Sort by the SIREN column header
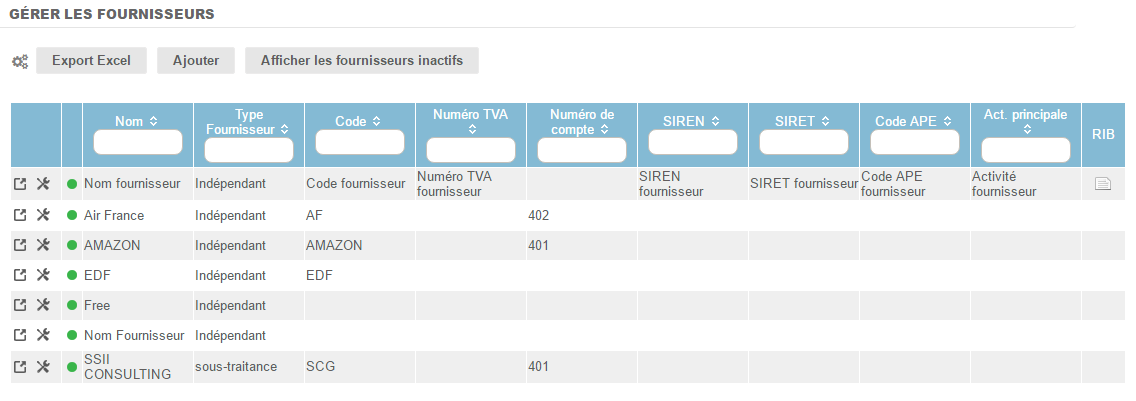The height and width of the screenshot is (401, 1136). (691, 121)
